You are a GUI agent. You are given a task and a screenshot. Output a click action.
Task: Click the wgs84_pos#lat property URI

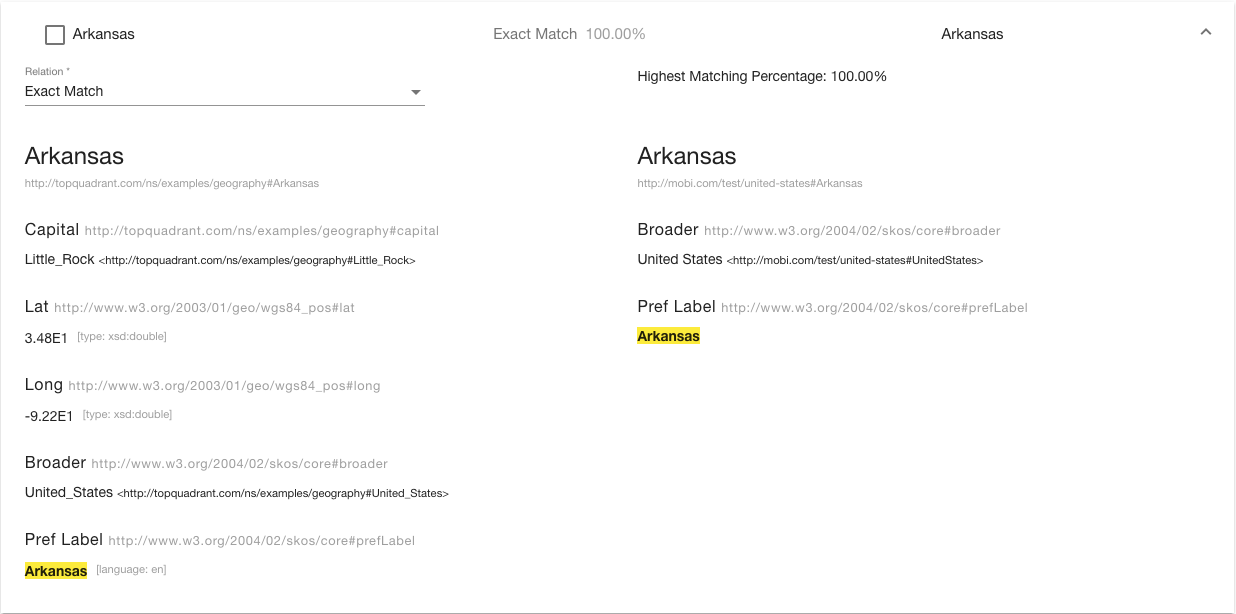[204, 308]
